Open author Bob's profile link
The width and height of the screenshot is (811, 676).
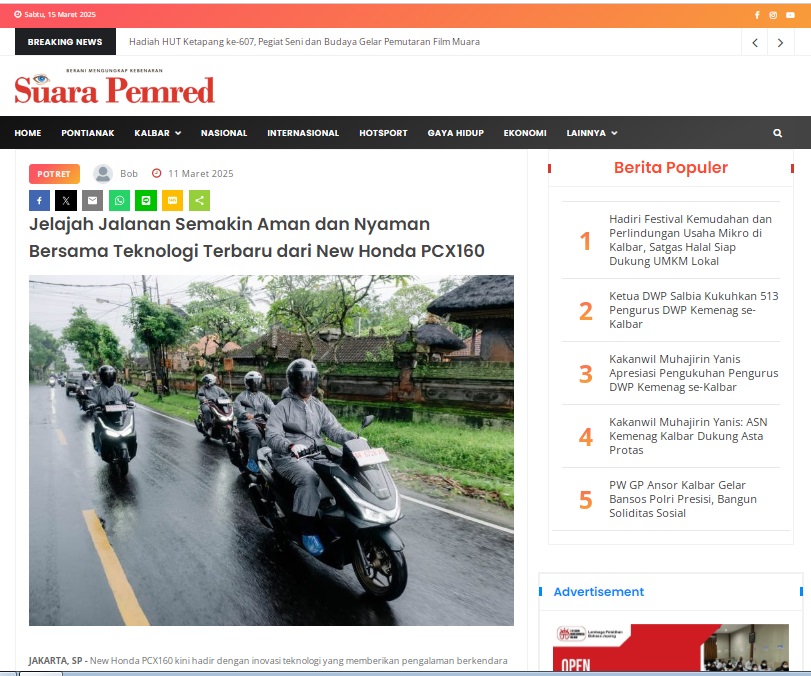(x=129, y=174)
